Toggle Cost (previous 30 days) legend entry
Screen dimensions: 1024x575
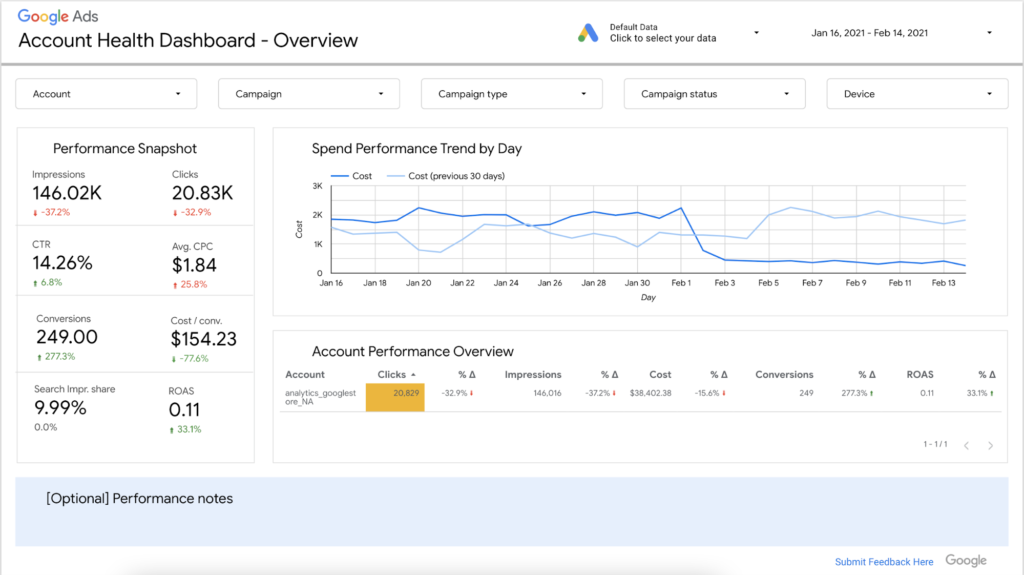click(446, 176)
